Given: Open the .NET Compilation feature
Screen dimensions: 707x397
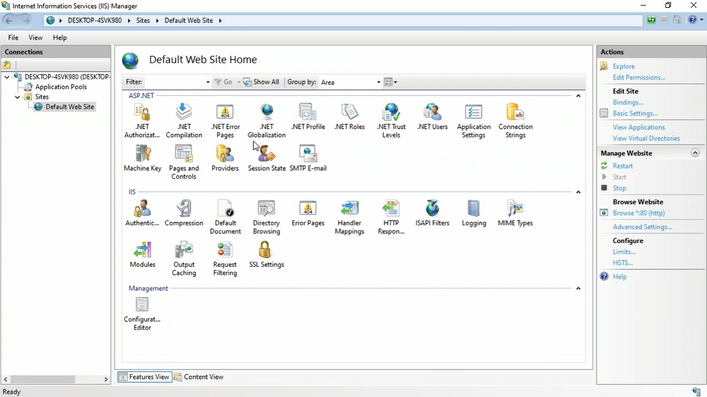Looking at the screenshot, I should (184, 120).
